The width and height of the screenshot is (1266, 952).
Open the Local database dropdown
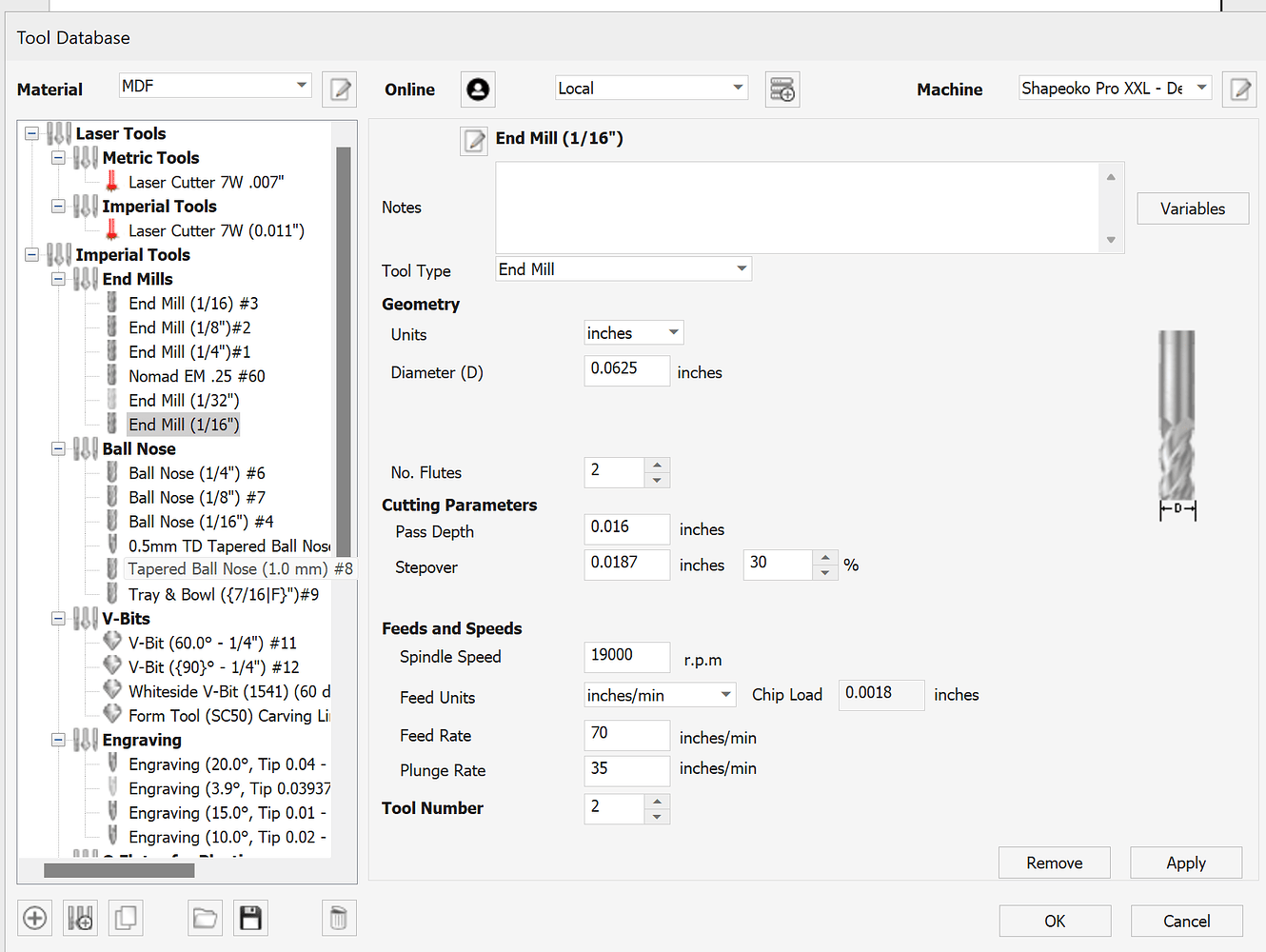click(652, 89)
